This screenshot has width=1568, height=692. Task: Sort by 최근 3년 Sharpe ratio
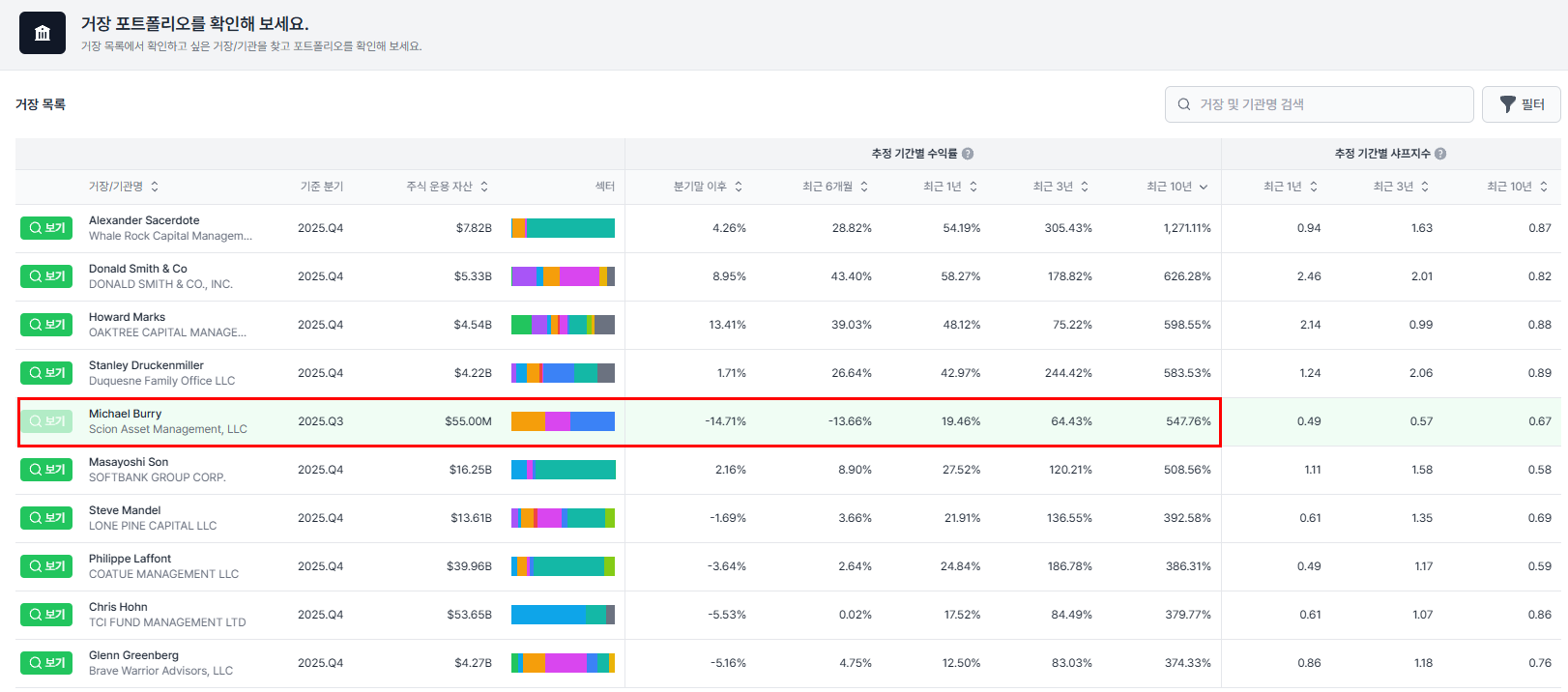point(1402,187)
